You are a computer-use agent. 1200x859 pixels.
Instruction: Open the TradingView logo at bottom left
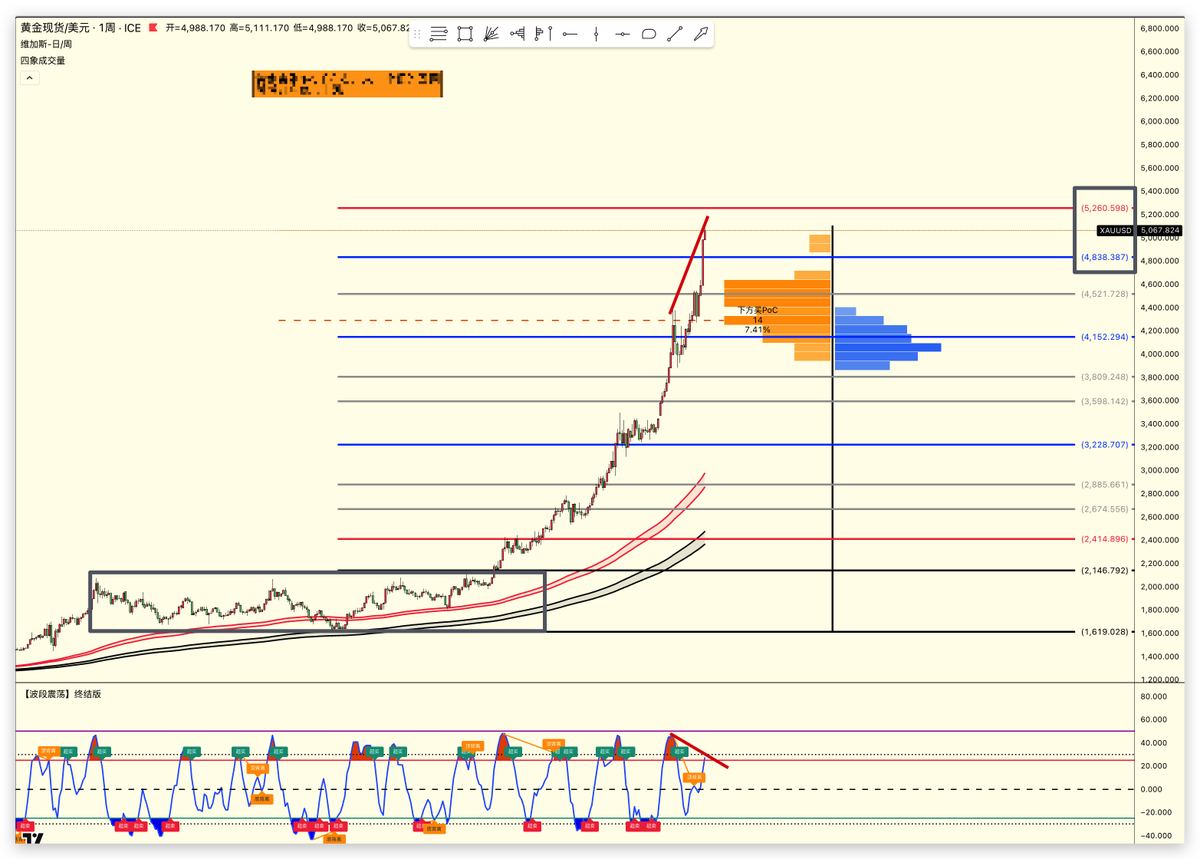tap(32, 838)
